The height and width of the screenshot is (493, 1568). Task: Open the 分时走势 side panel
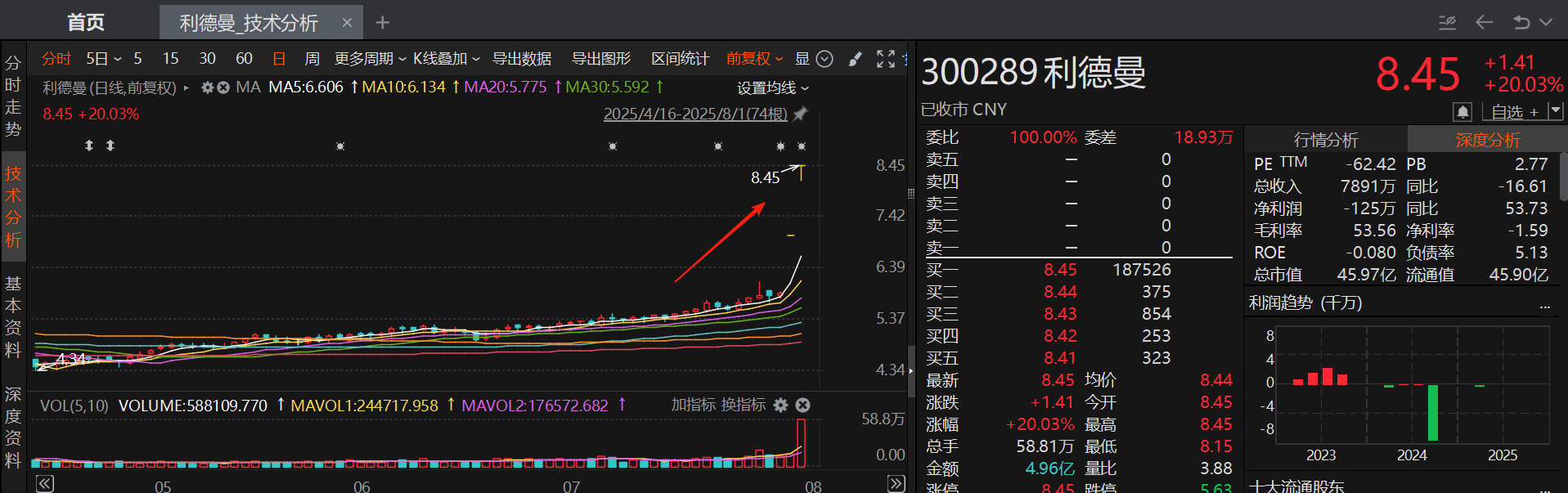click(13, 96)
